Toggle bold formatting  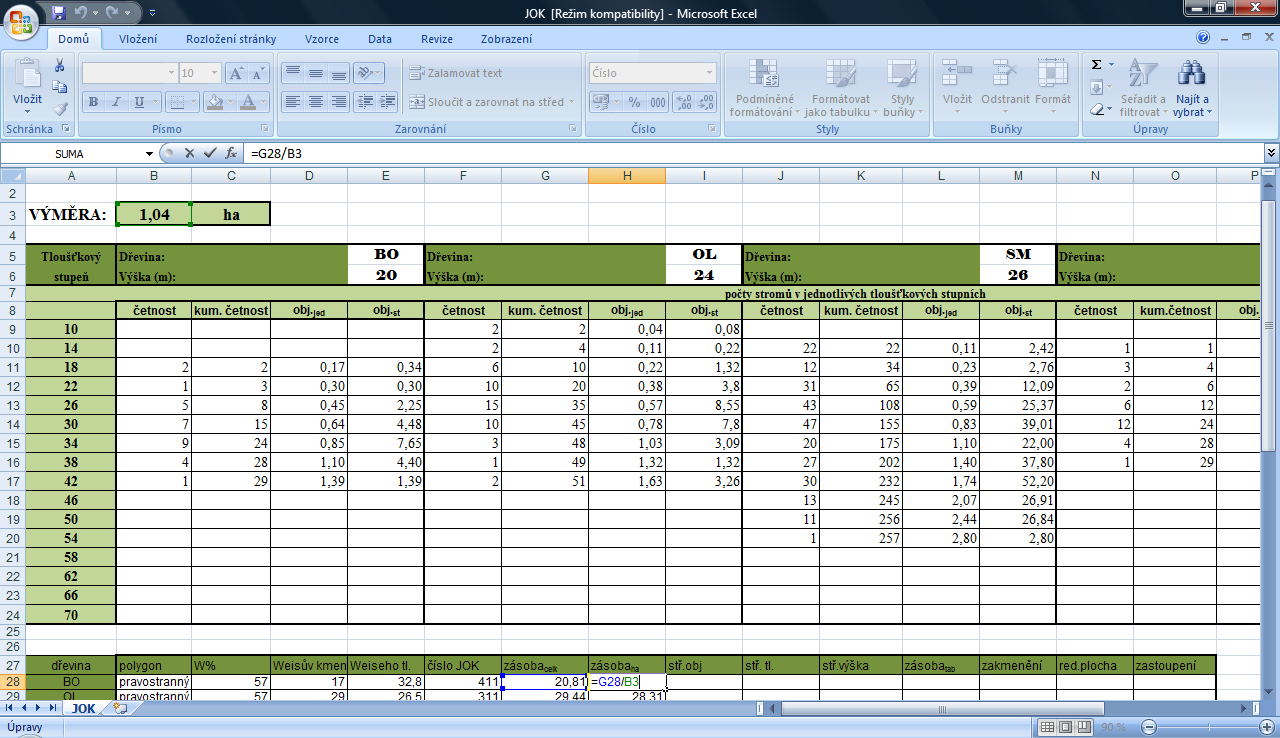tap(93, 102)
